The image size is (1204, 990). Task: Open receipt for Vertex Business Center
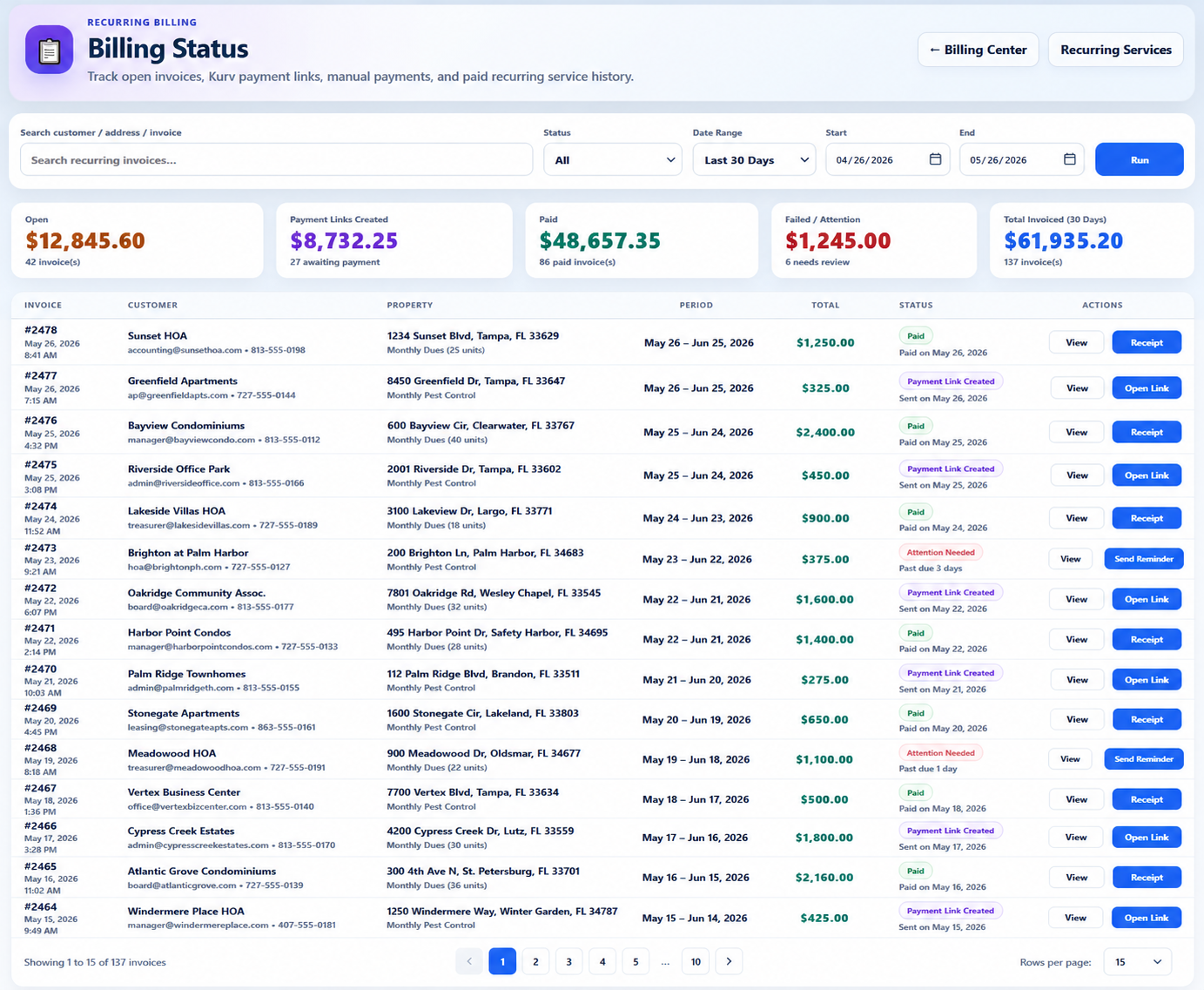click(1147, 799)
